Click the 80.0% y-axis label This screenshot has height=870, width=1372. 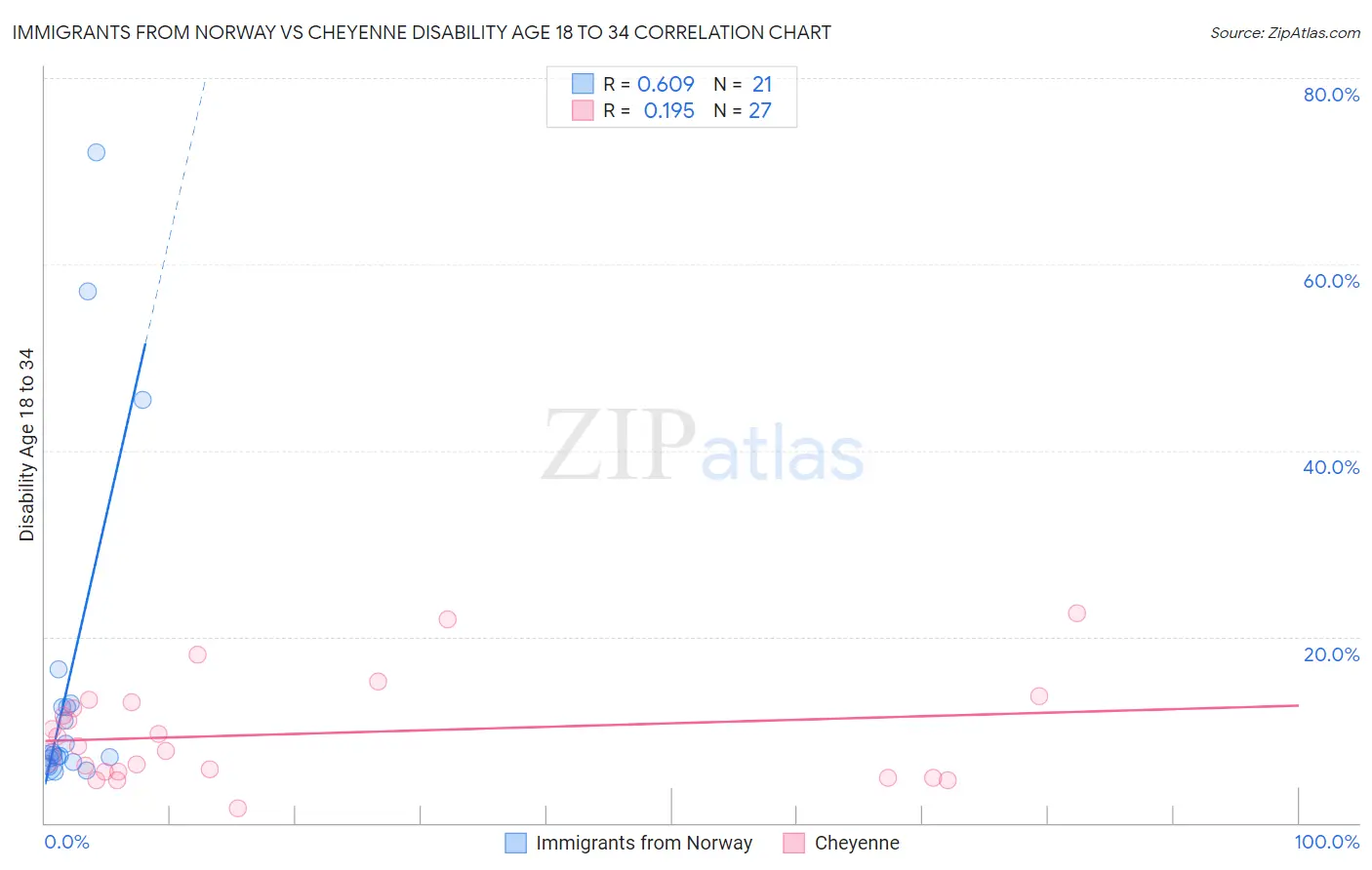1331,95
